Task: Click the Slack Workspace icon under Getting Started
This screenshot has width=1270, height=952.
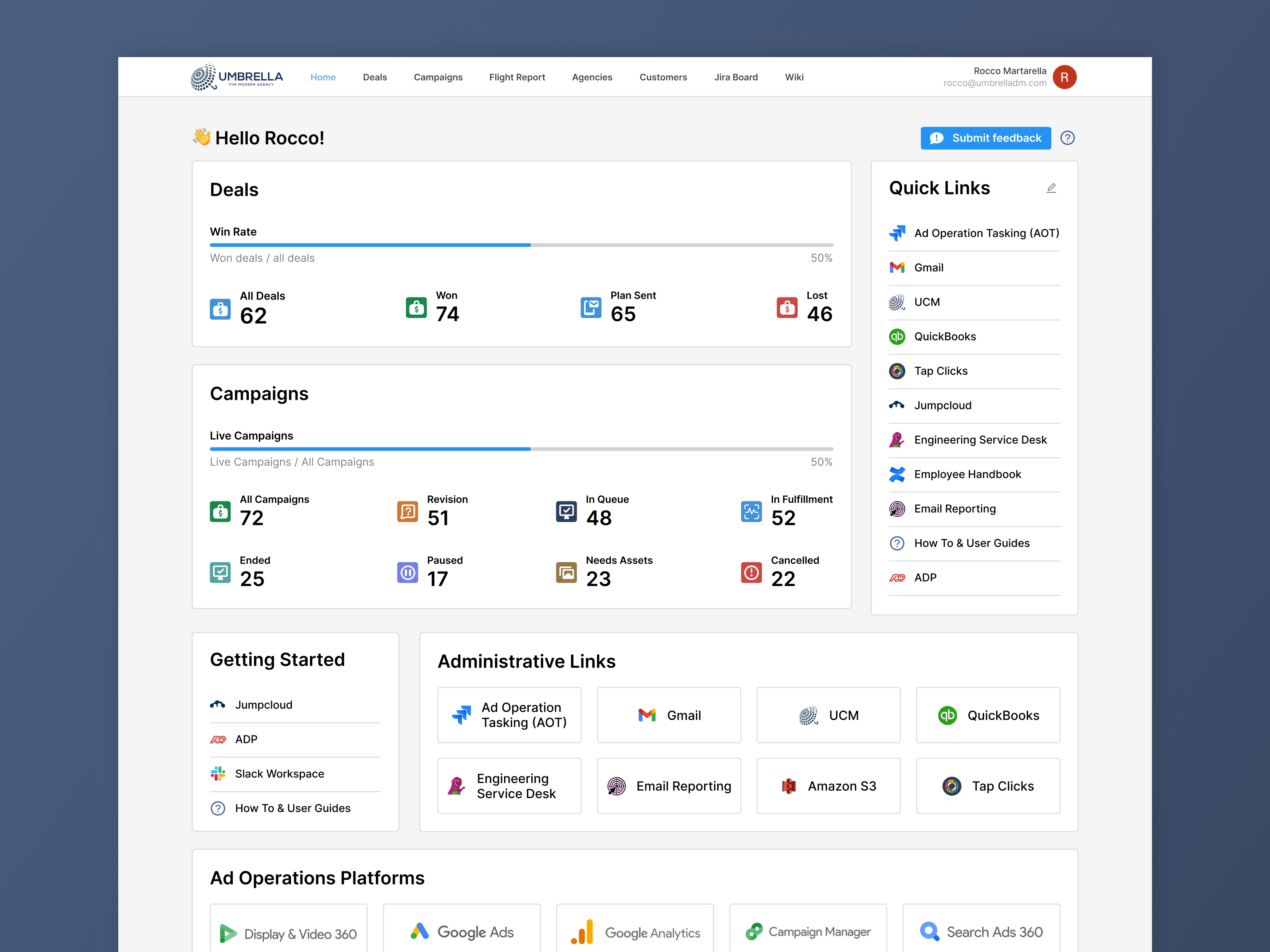Action: coord(219,773)
